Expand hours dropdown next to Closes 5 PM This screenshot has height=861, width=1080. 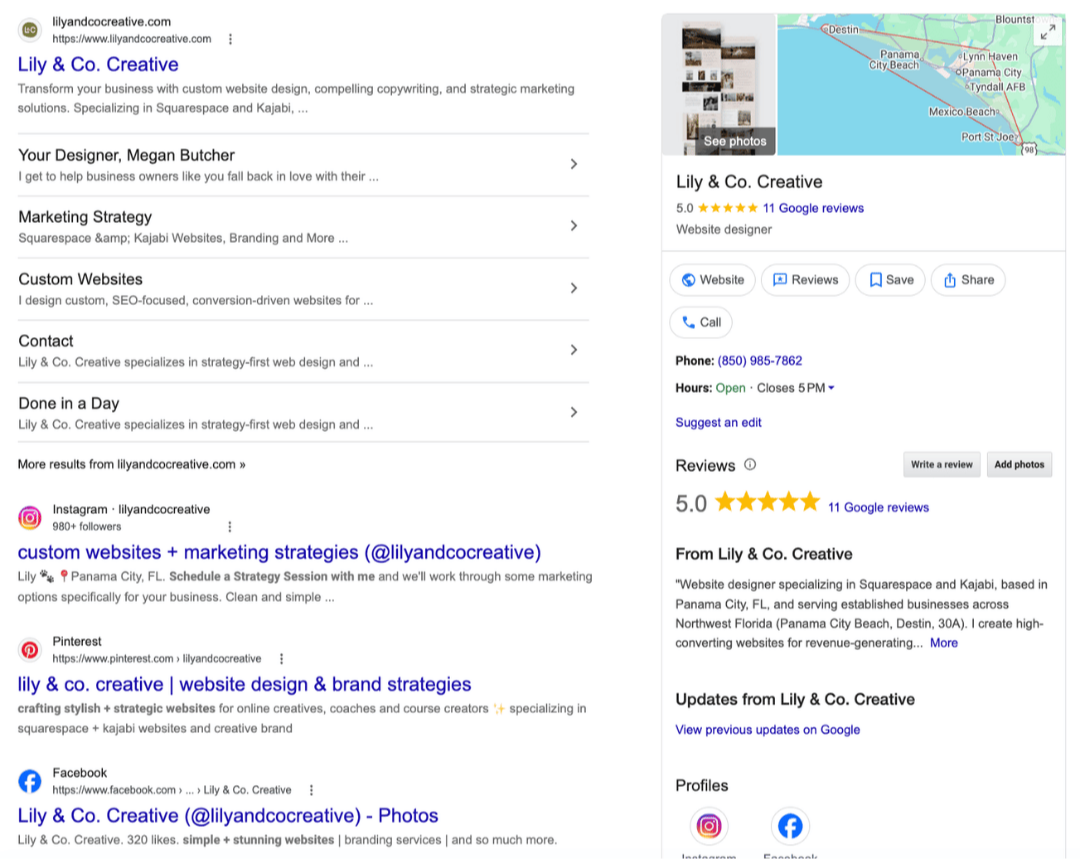(831, 388)
